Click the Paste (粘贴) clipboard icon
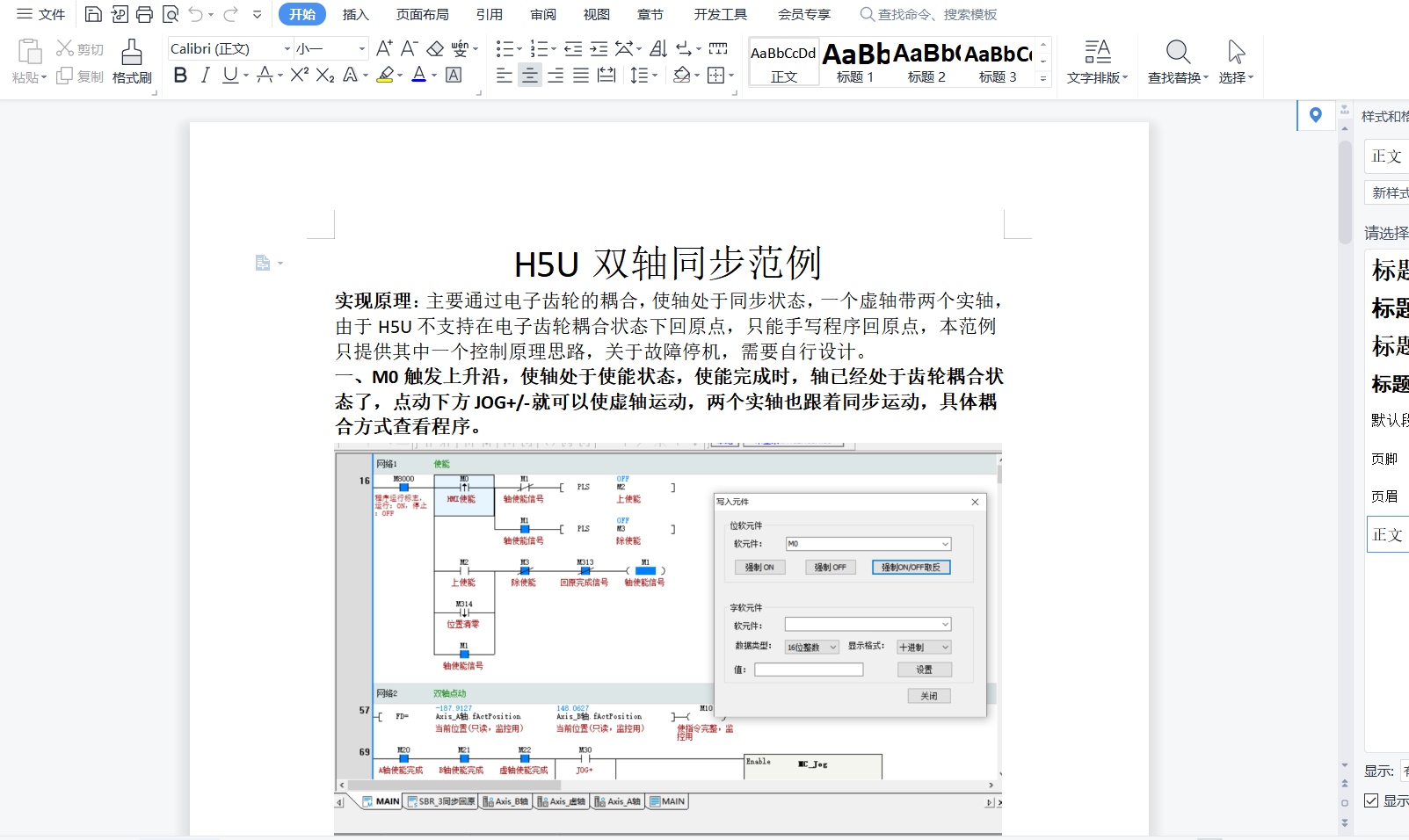 (29, 52)
